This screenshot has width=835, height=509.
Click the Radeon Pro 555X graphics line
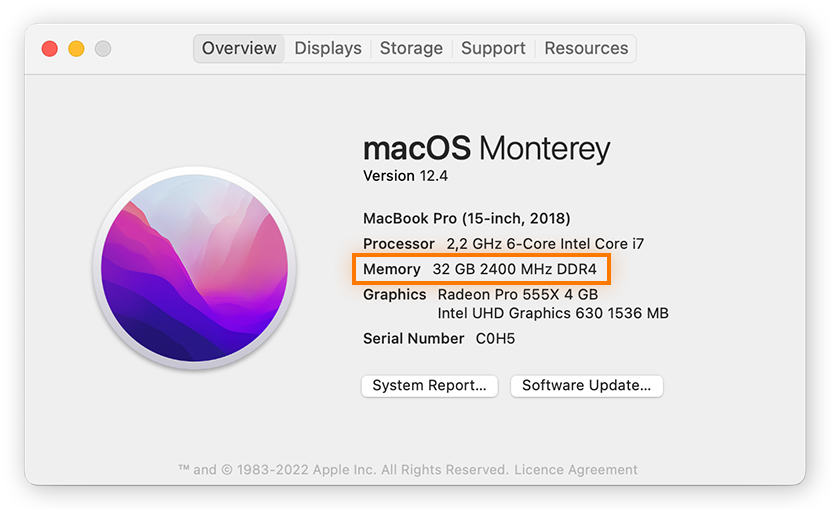click(x=518, y=294)
